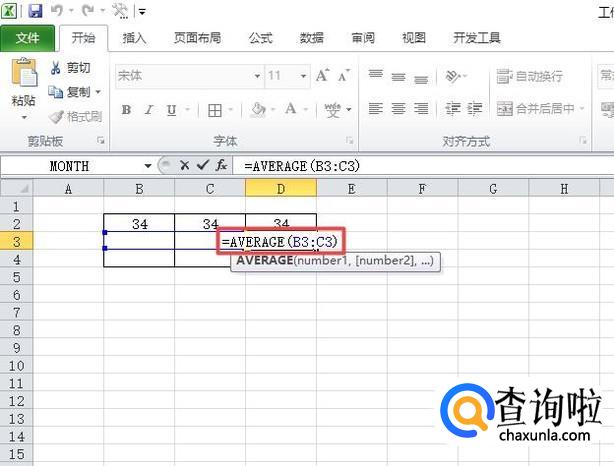
Task: Click number1 argument in the tooltip
Action: 323,260
